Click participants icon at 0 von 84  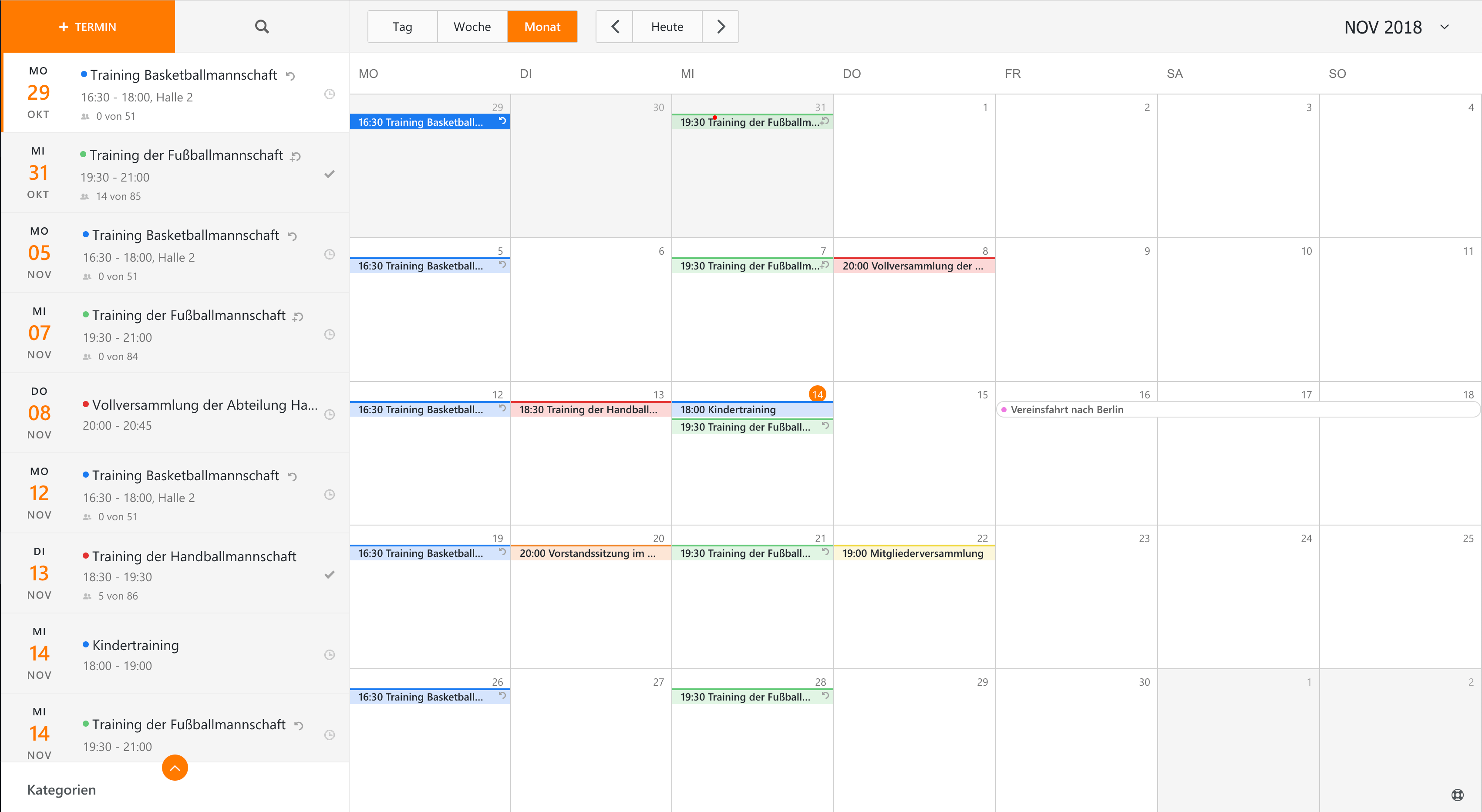87,357
